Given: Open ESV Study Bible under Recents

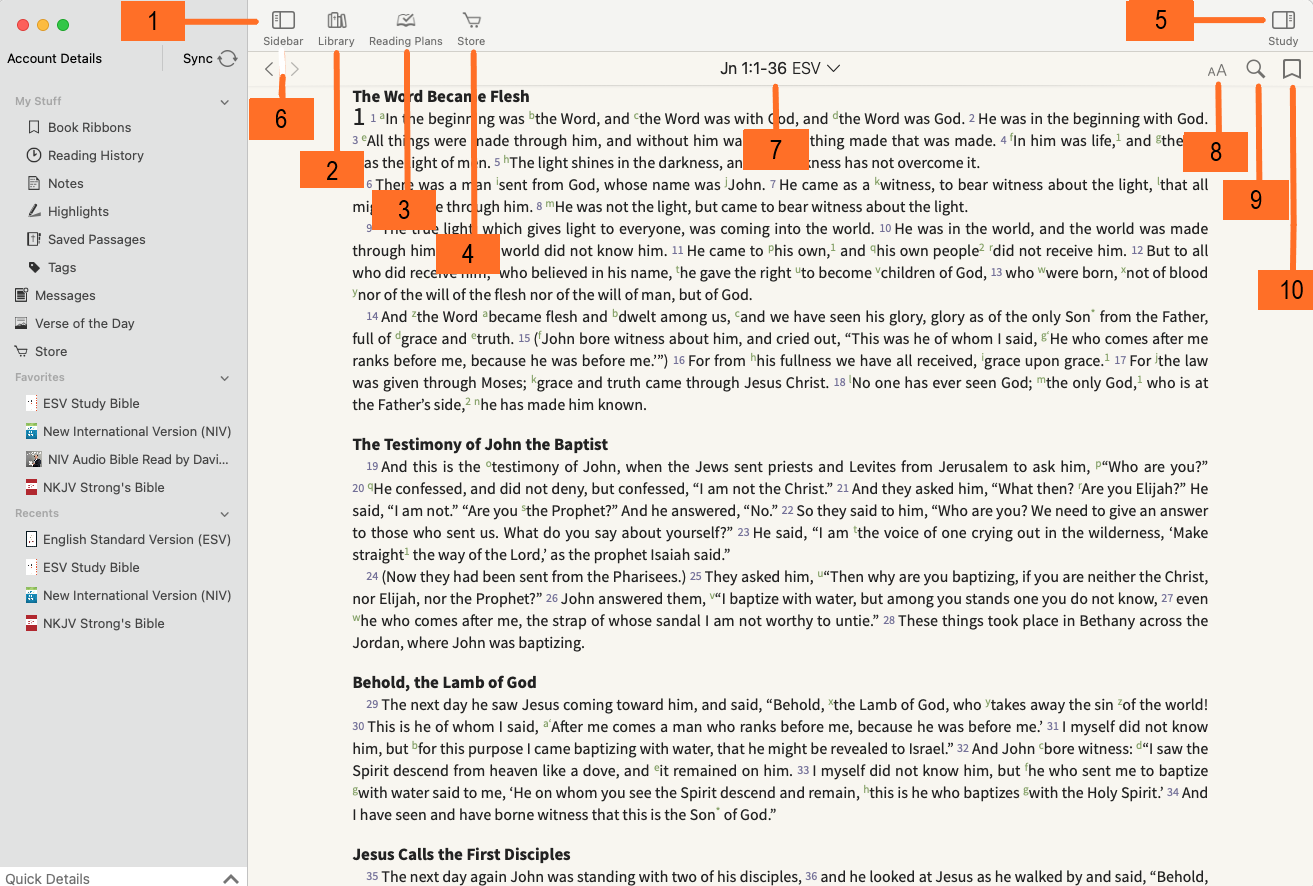Looking at the screenshot, I should point(91,567).
